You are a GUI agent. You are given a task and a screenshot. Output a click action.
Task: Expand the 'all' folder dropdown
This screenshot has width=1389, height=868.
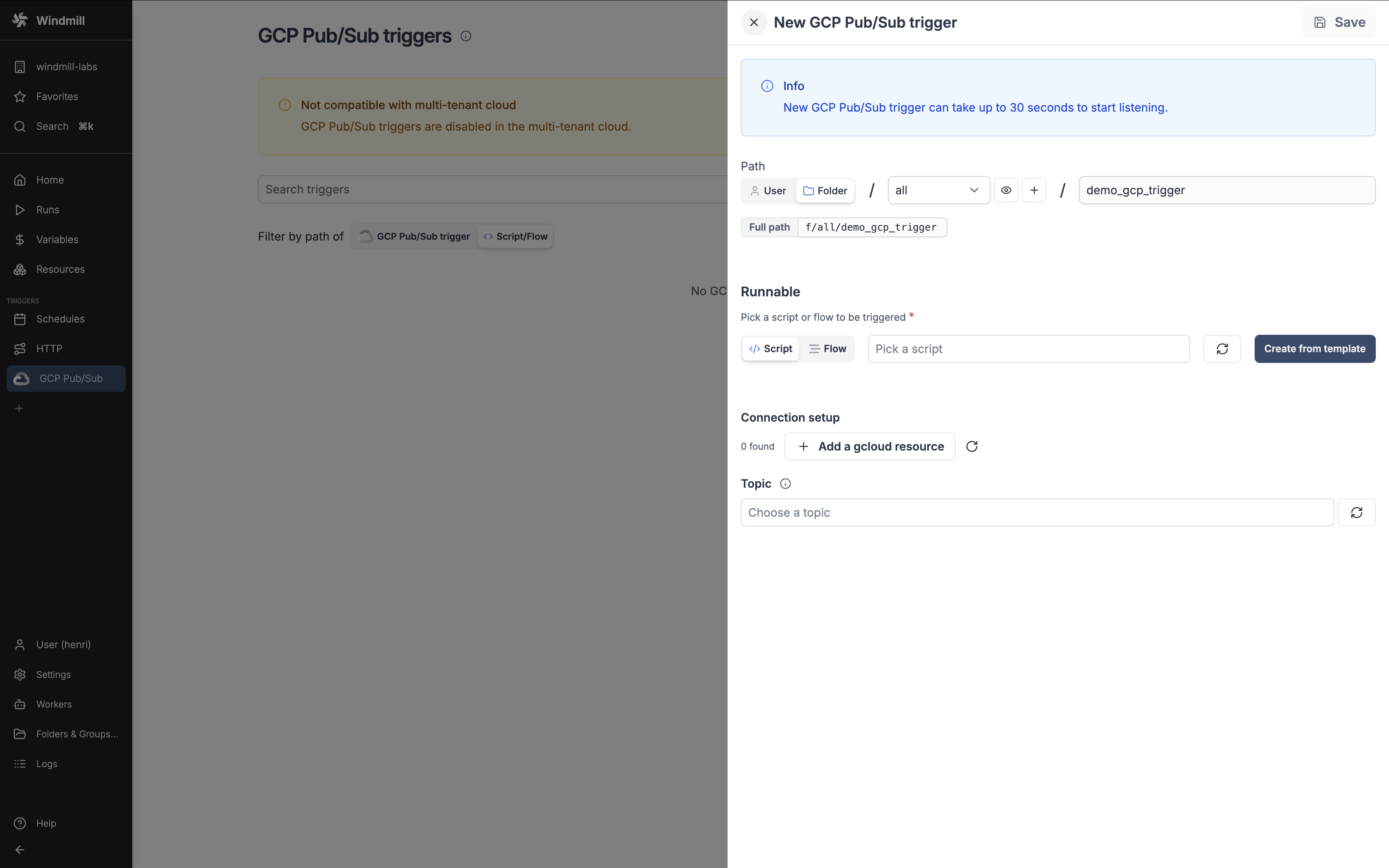(x=938, y=190)
